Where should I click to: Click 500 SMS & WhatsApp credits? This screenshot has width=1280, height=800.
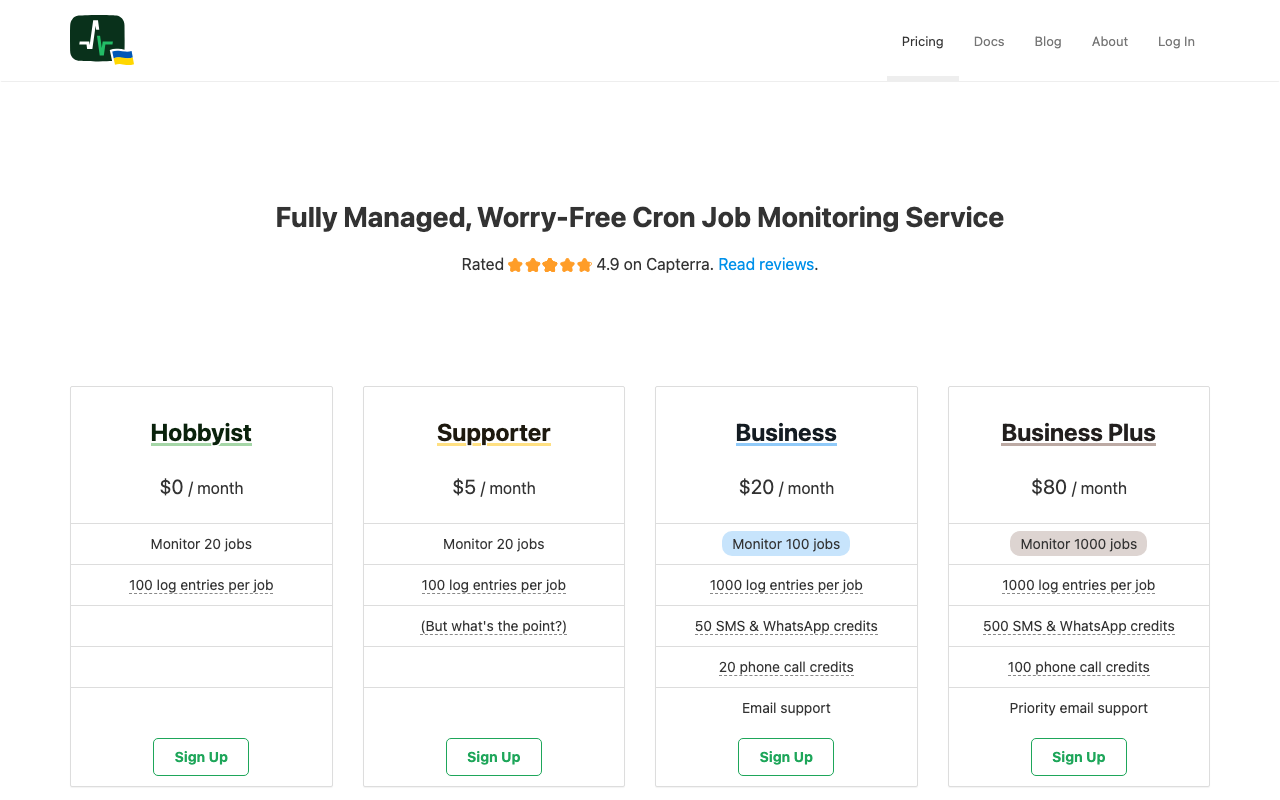(x=1079, y=626)
